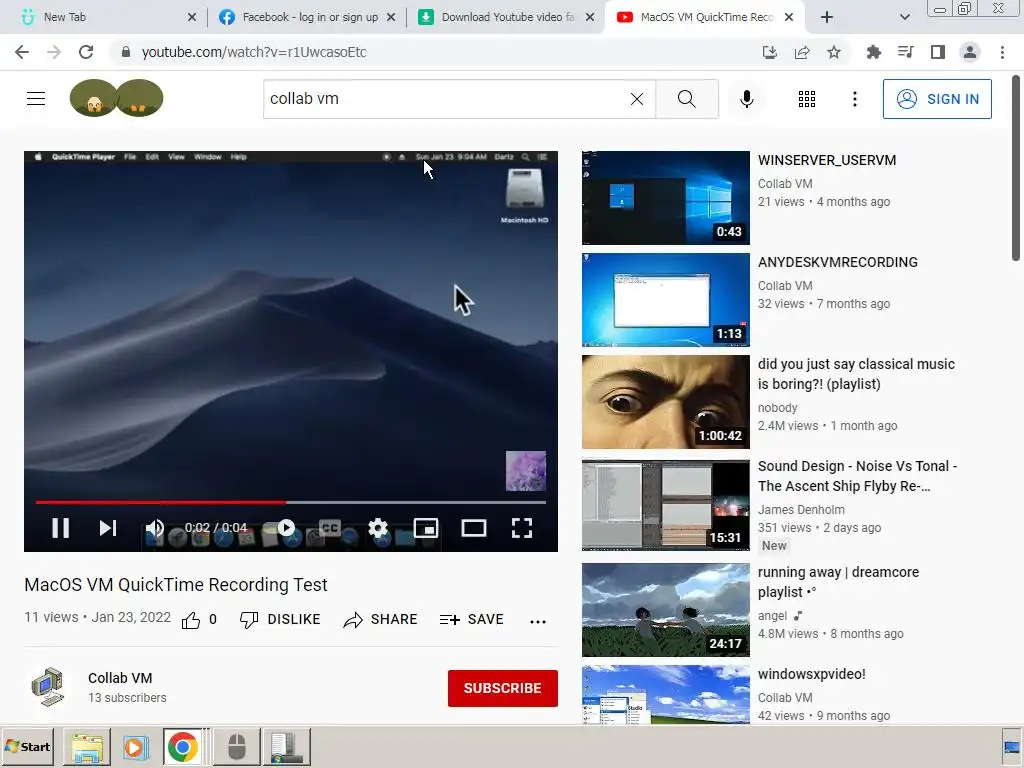Image resolution: width=1024 pixels, height=768 pixels.
Task: Open the ANYDESKVMRECORDING video title
Action: [837, 262]
